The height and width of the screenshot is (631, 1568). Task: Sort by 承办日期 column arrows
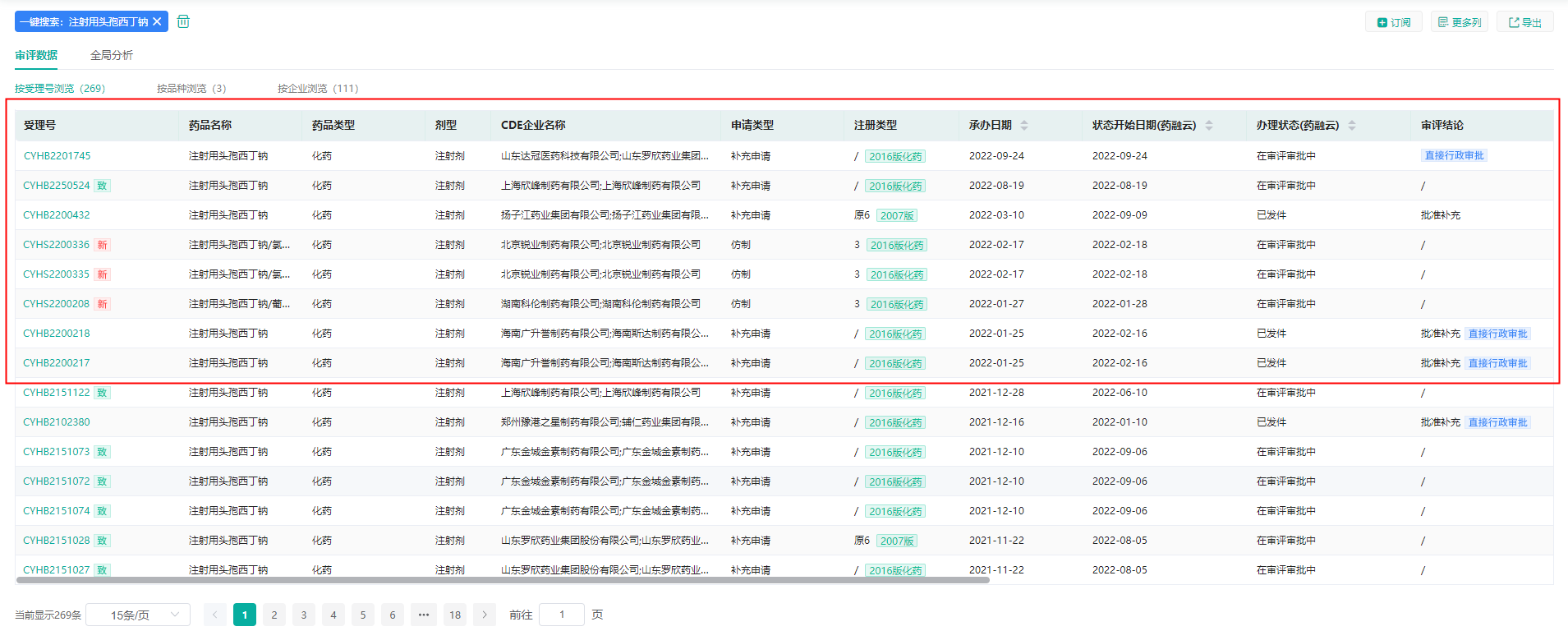[1024, 125]
